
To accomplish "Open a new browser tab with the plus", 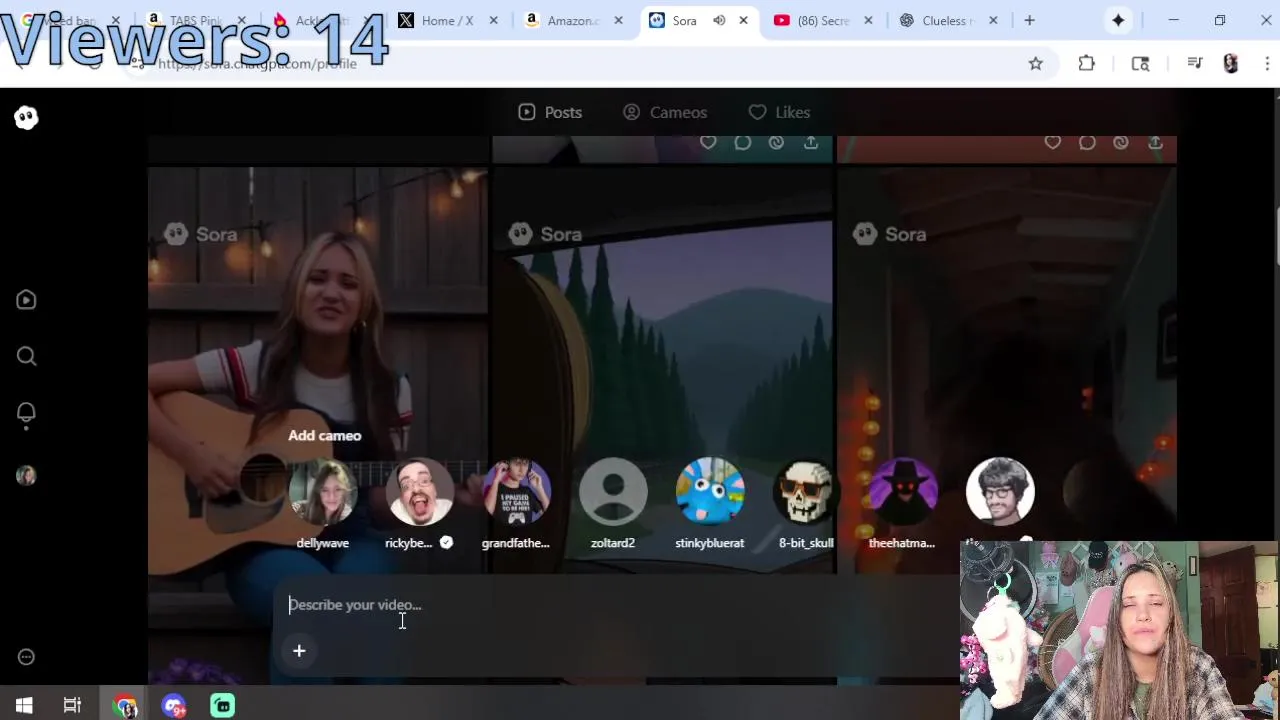I will tap(1029, 20).
